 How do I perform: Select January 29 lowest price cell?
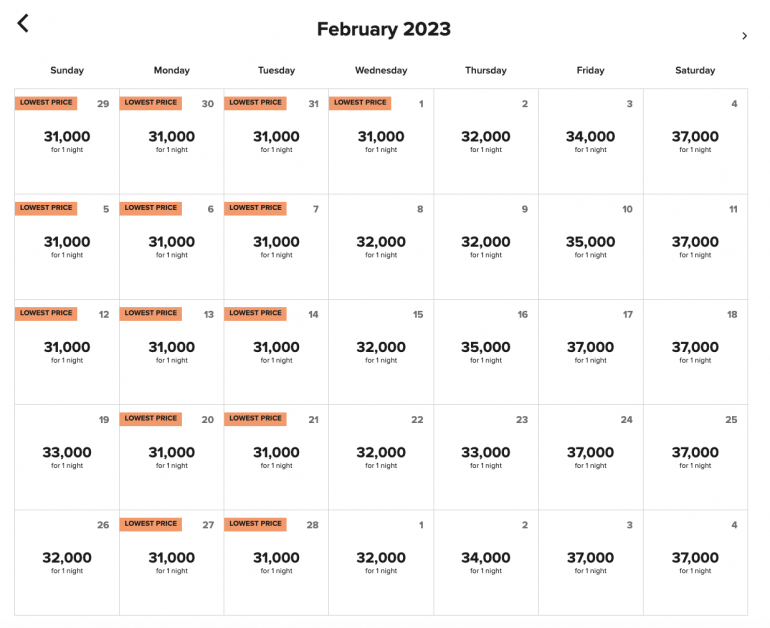[67, 141]
